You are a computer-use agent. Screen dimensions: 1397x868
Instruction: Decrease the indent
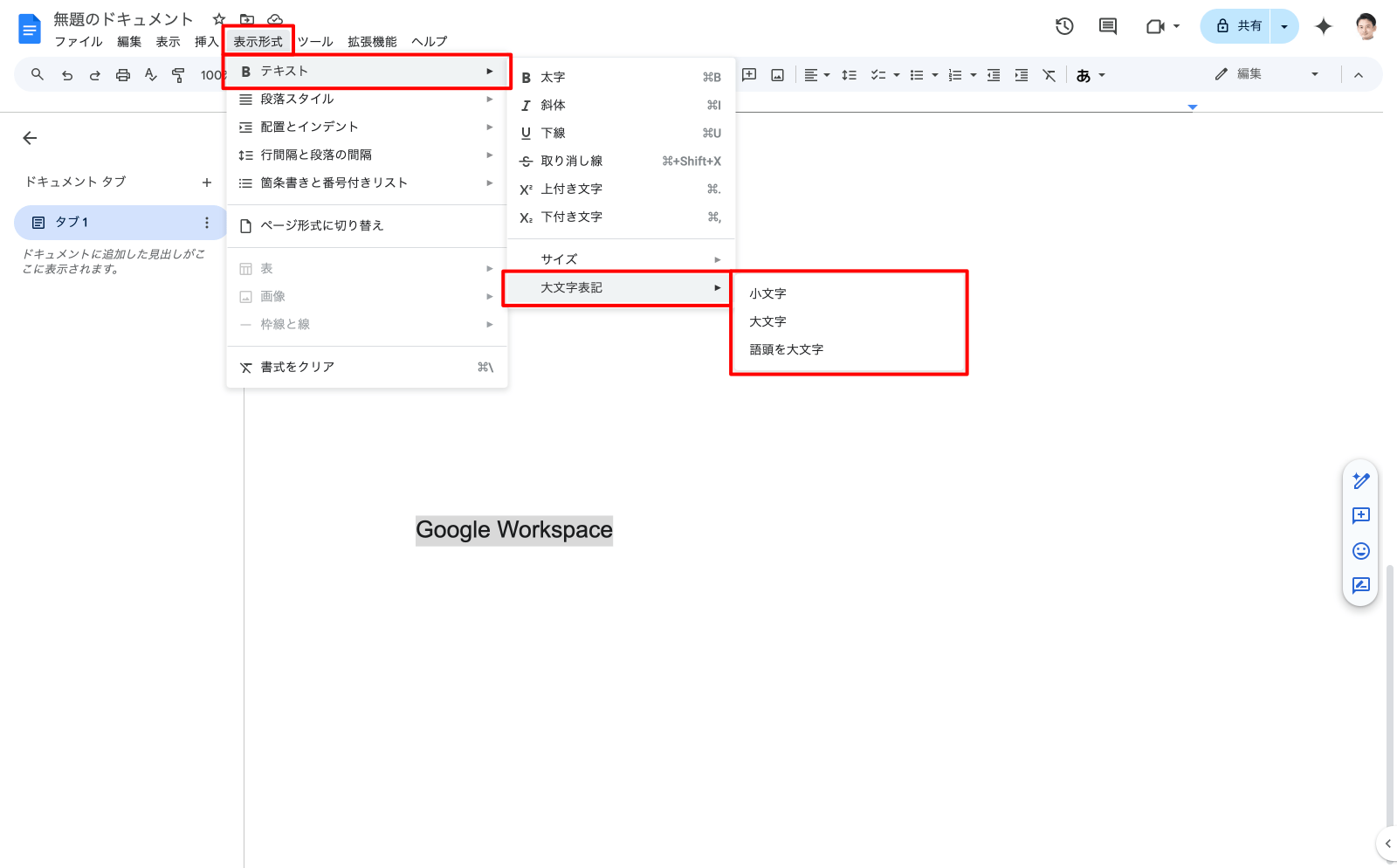994,75
